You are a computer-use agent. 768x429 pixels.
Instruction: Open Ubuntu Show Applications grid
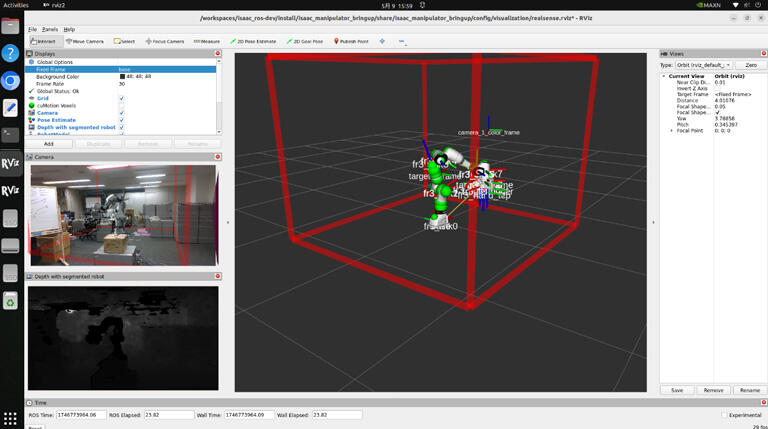click(10, 418)
